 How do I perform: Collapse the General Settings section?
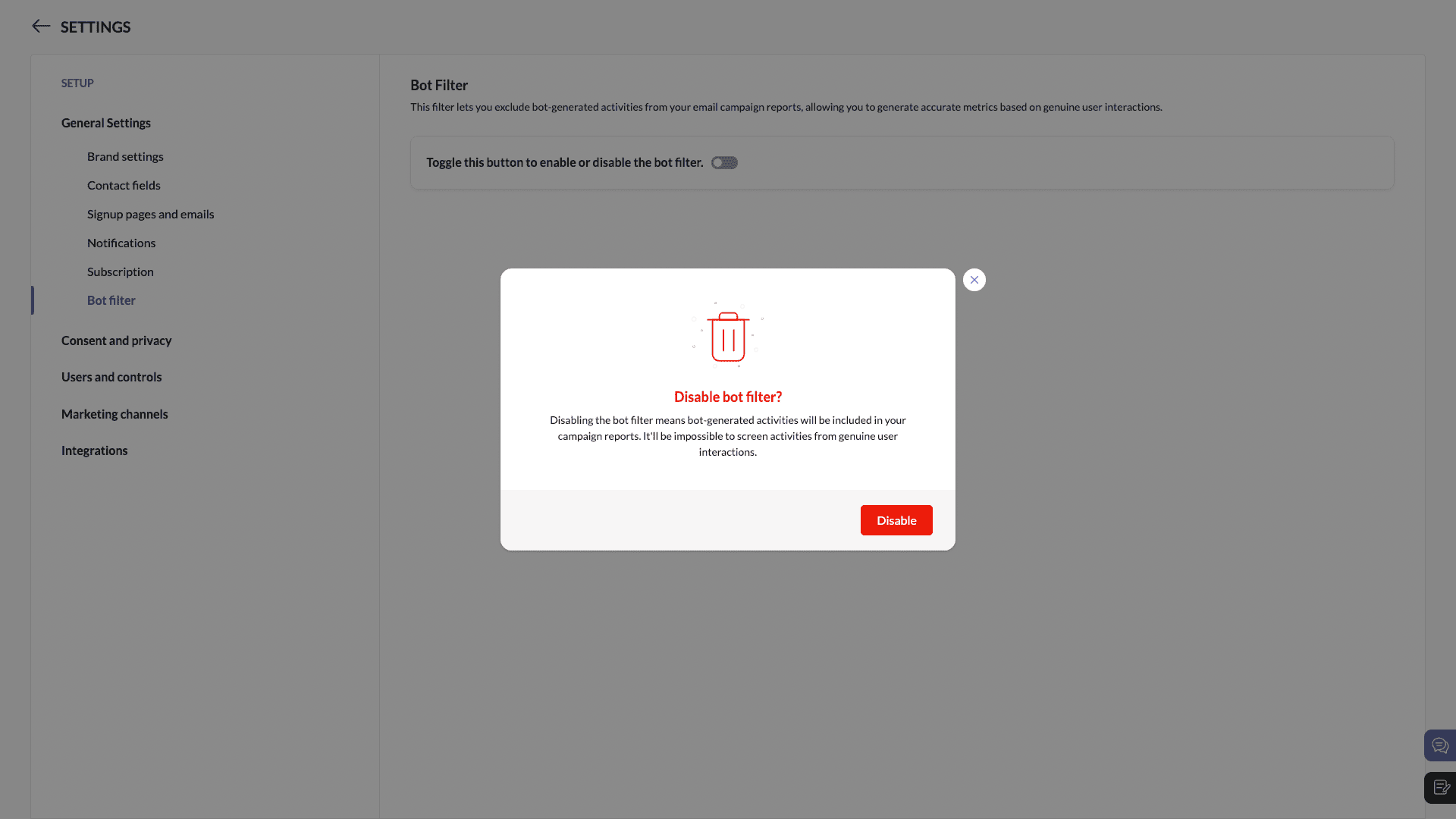[106, 123]
